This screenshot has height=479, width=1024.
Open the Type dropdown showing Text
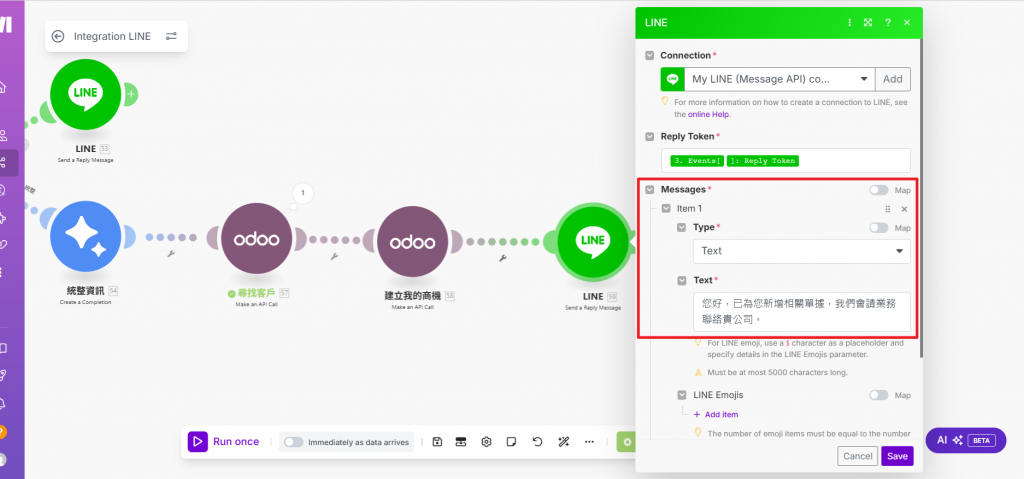(801, 251)
